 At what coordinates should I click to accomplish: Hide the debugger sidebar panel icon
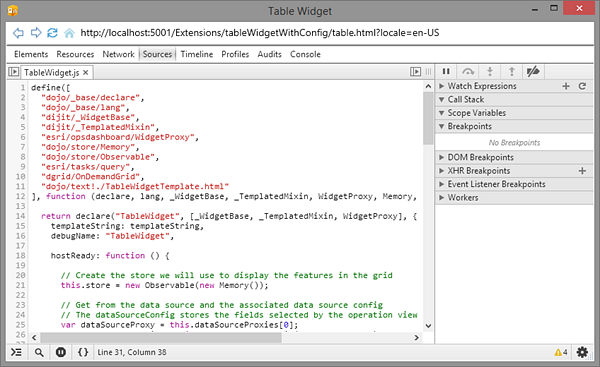tap(415, 72)
